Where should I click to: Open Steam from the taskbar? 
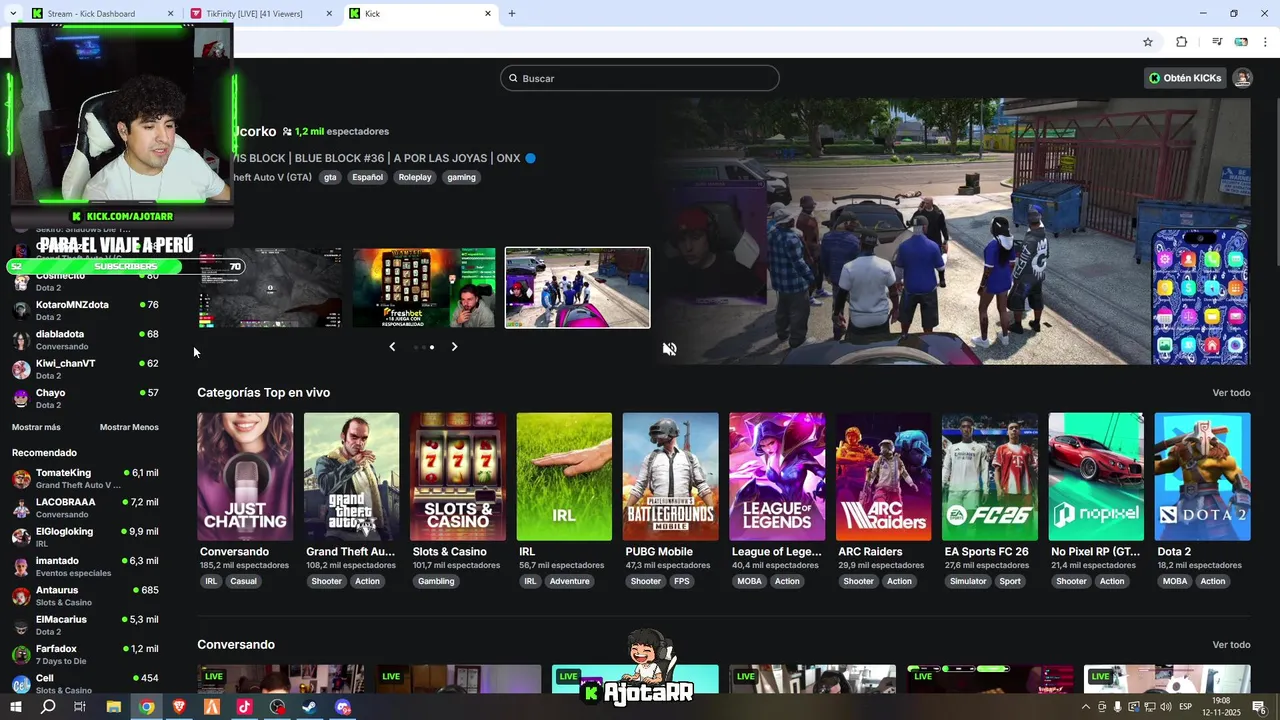(x=310, y=707)
